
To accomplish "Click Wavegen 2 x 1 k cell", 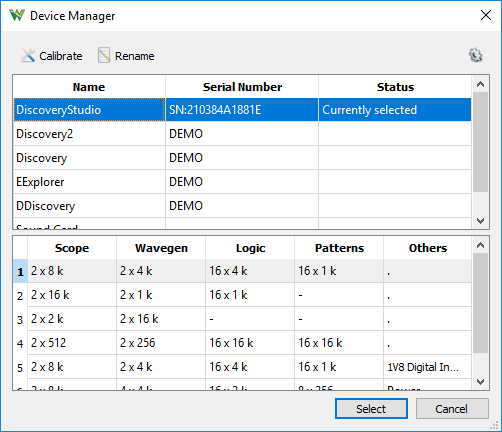I will pos(161,295).
